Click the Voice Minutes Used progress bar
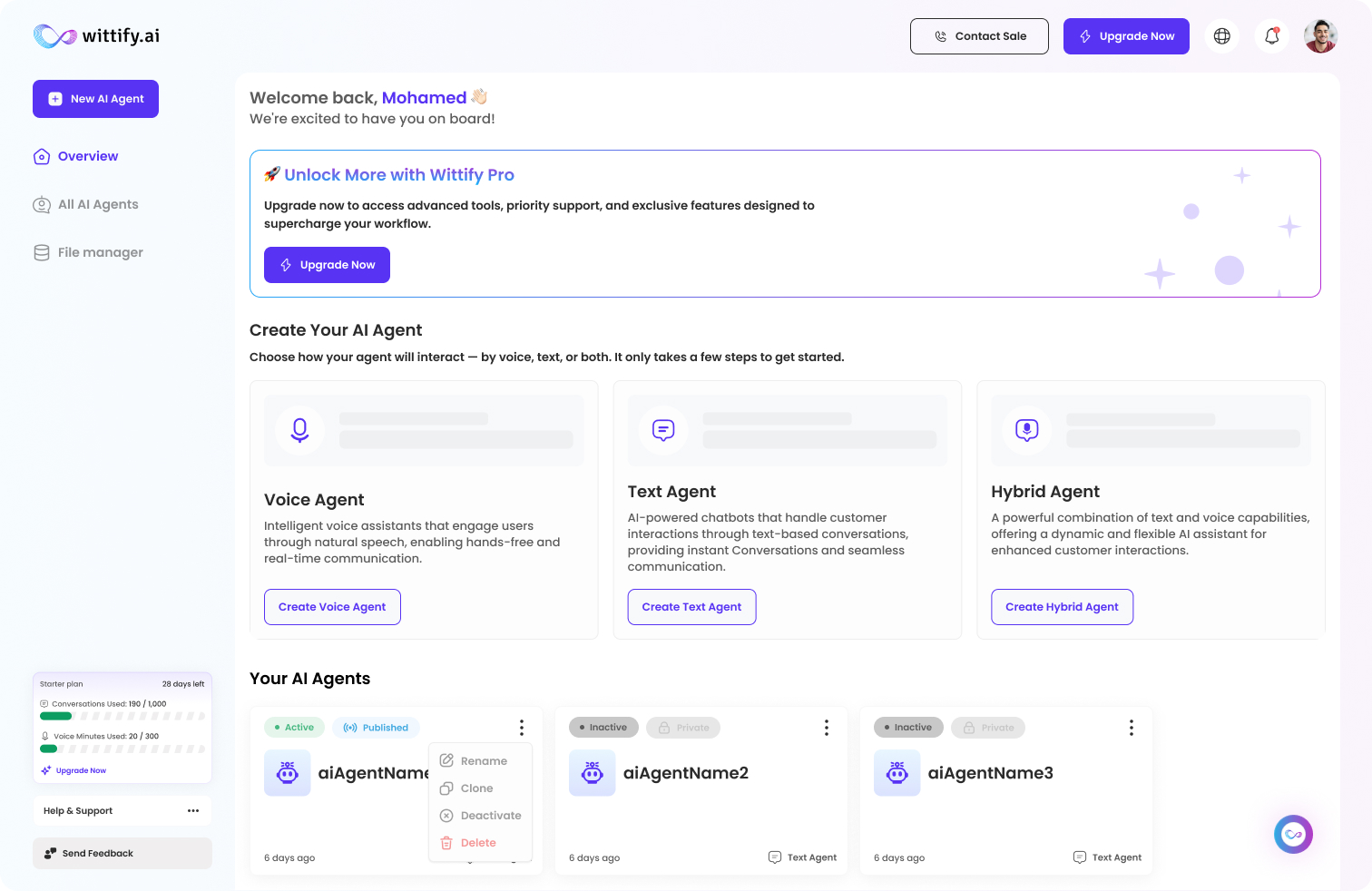Image resolution: width=1372 pixels, height=891 pixels. pos(122,749)
